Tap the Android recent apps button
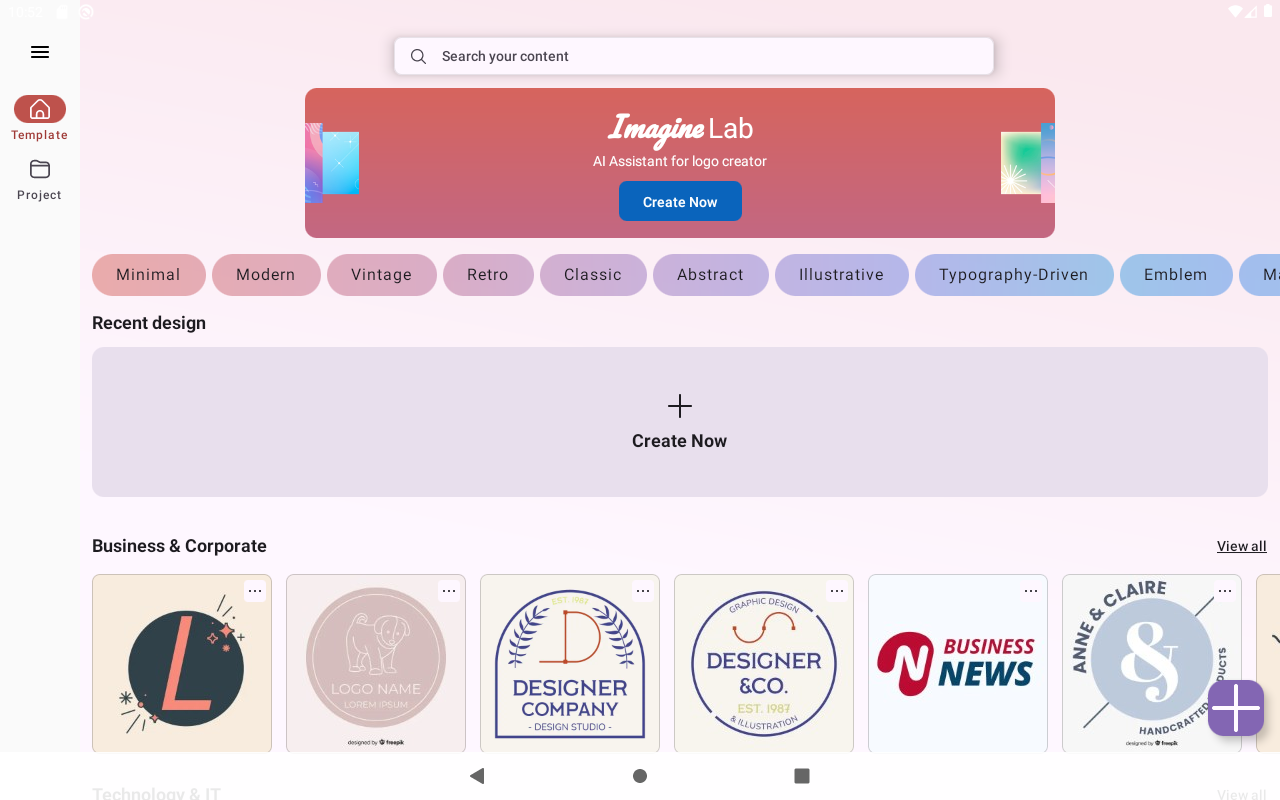 coord(802,776)
